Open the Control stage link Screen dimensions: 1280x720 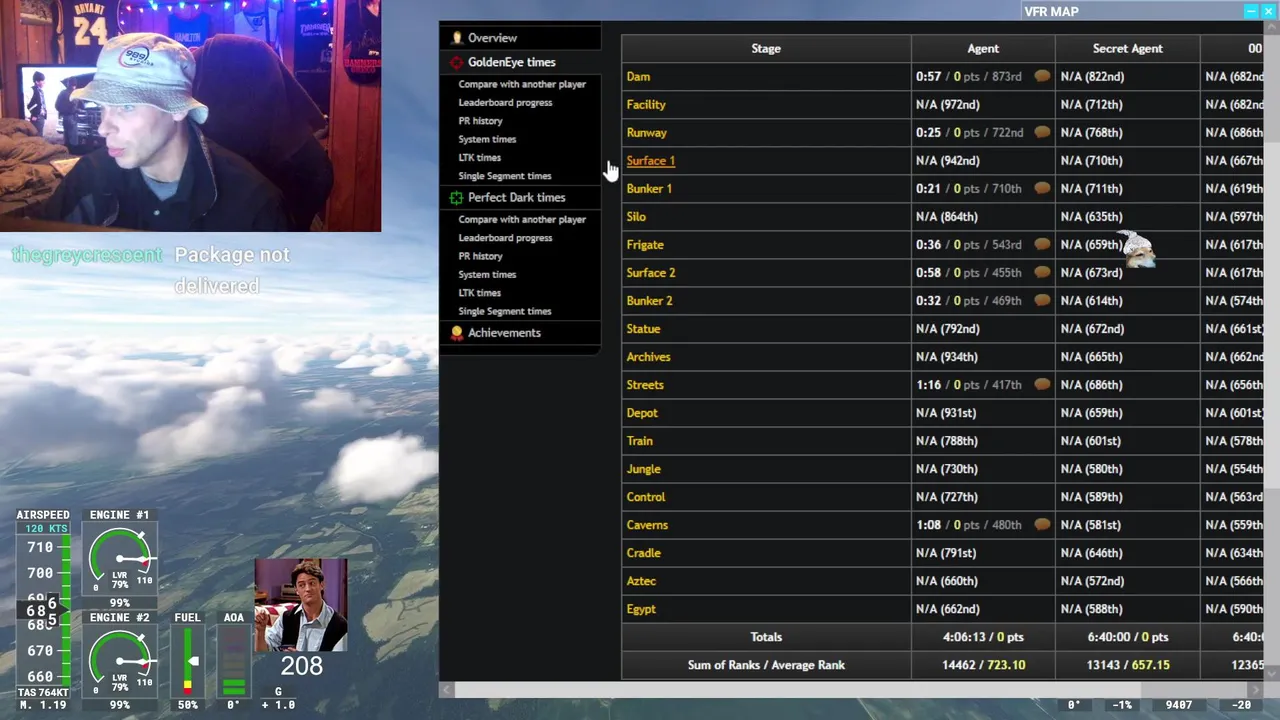point(645,496)
